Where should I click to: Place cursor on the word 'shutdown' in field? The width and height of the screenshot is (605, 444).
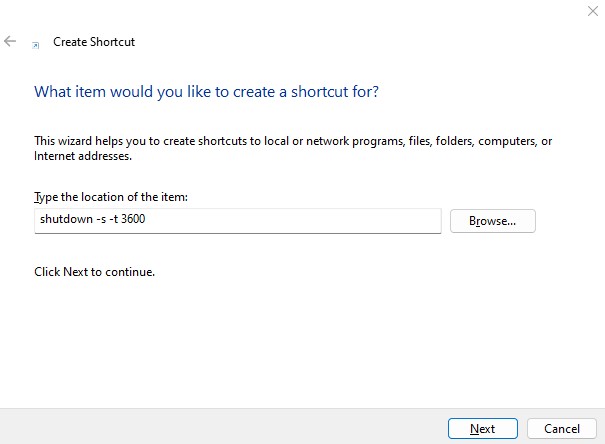pyautogui.click(x=66, y=219)
